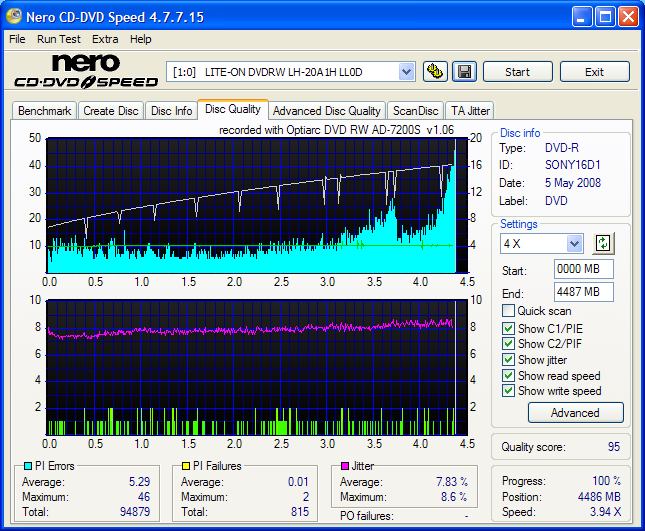
Task: Uncheck Show C1/PIE option
Action: pyautogui.click(x=509, y=327)
